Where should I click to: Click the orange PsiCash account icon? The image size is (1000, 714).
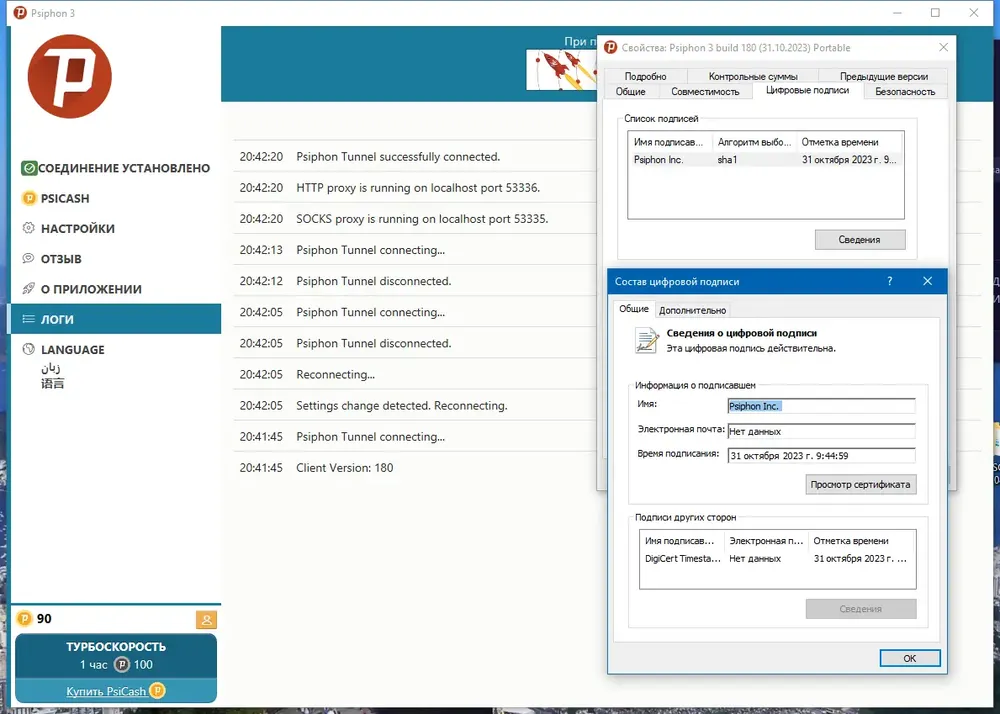pos(206,620)
